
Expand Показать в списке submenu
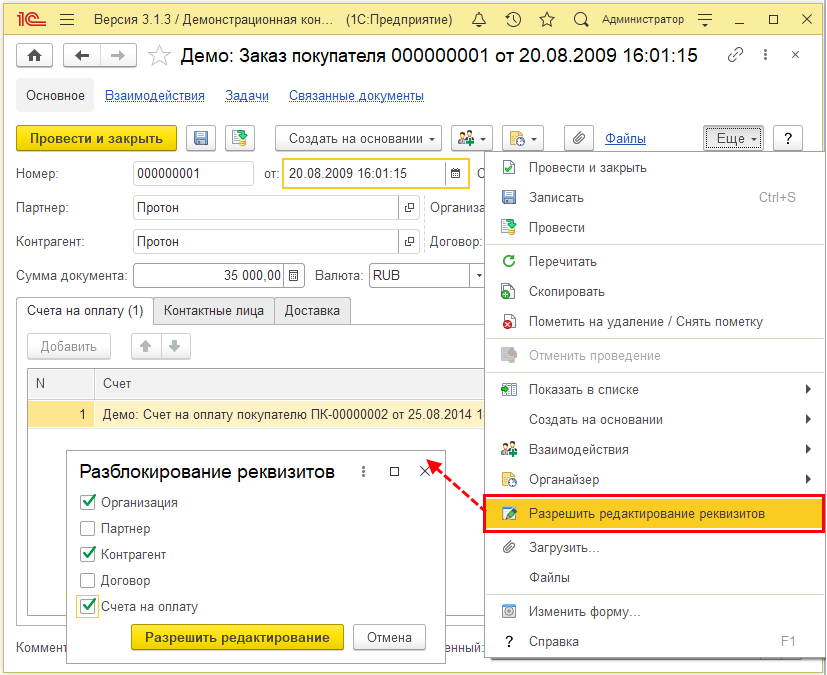pyautogui.click(x=654, y=390)
